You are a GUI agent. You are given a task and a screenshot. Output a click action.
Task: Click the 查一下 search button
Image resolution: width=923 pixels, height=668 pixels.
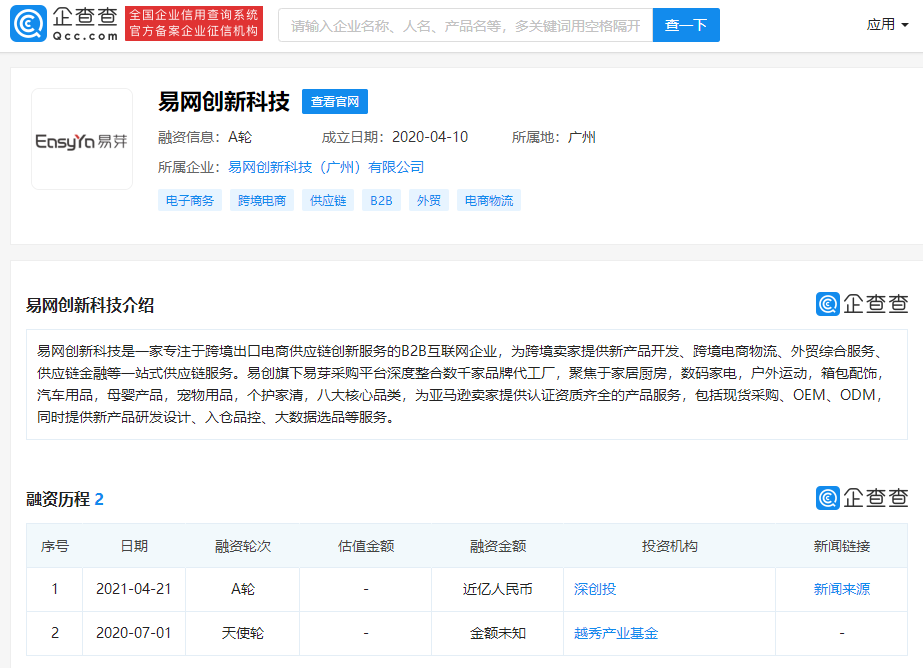click(686, 25)
